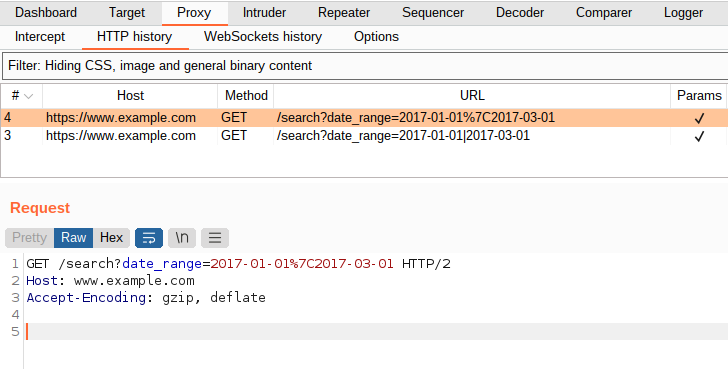Open the Decoder tab
728x369 pixels.
point(520,13)
